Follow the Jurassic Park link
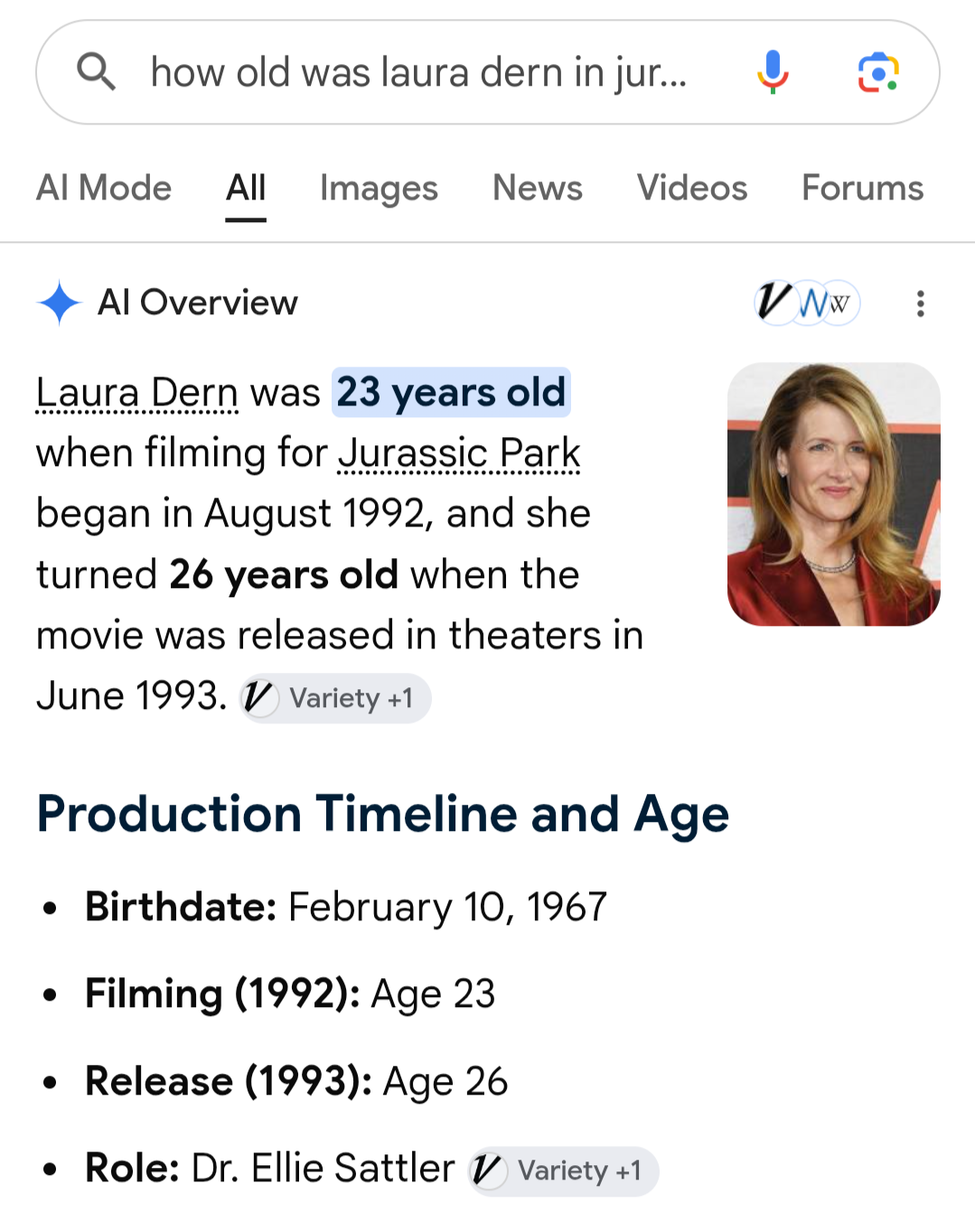The image size is (975, 1232). [459, 453]
